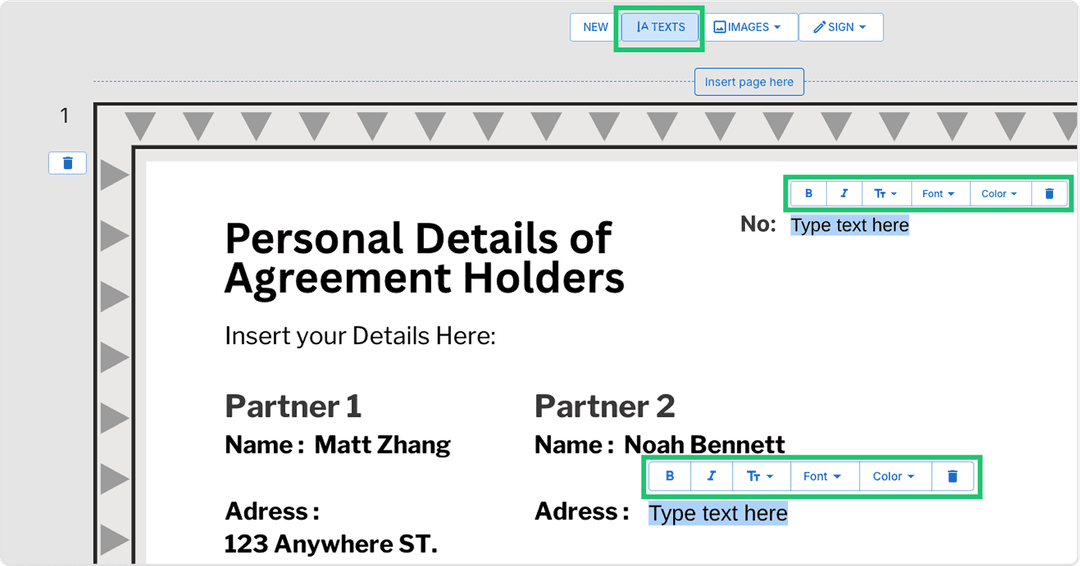This screenshot has height=566, width=1080.
Task: Expand Font dropdown in Adress toolbar
Action: click(822, 477)
